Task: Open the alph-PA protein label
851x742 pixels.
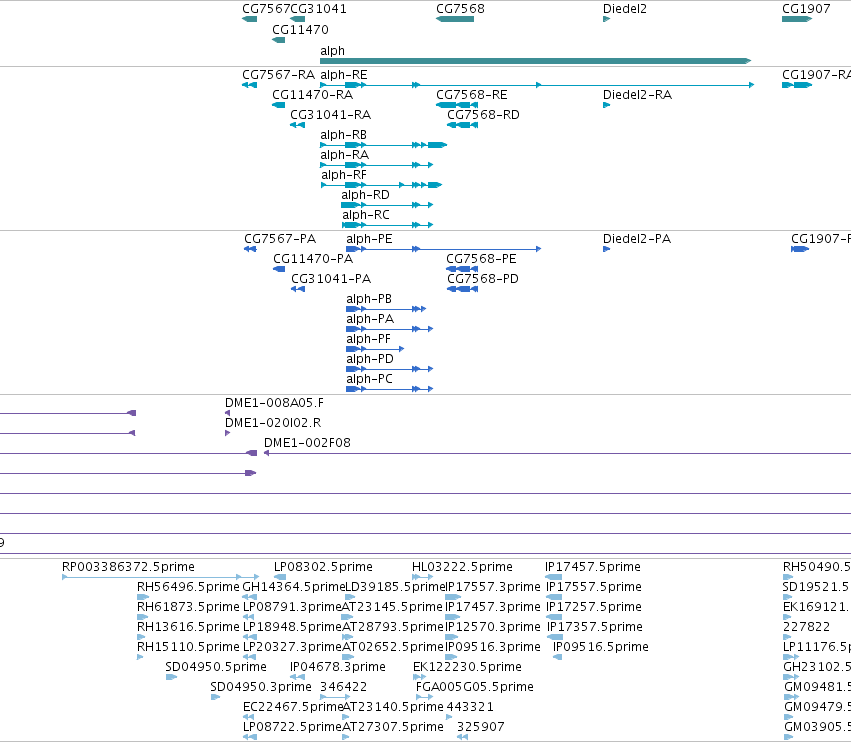Action: coord(370,319)
